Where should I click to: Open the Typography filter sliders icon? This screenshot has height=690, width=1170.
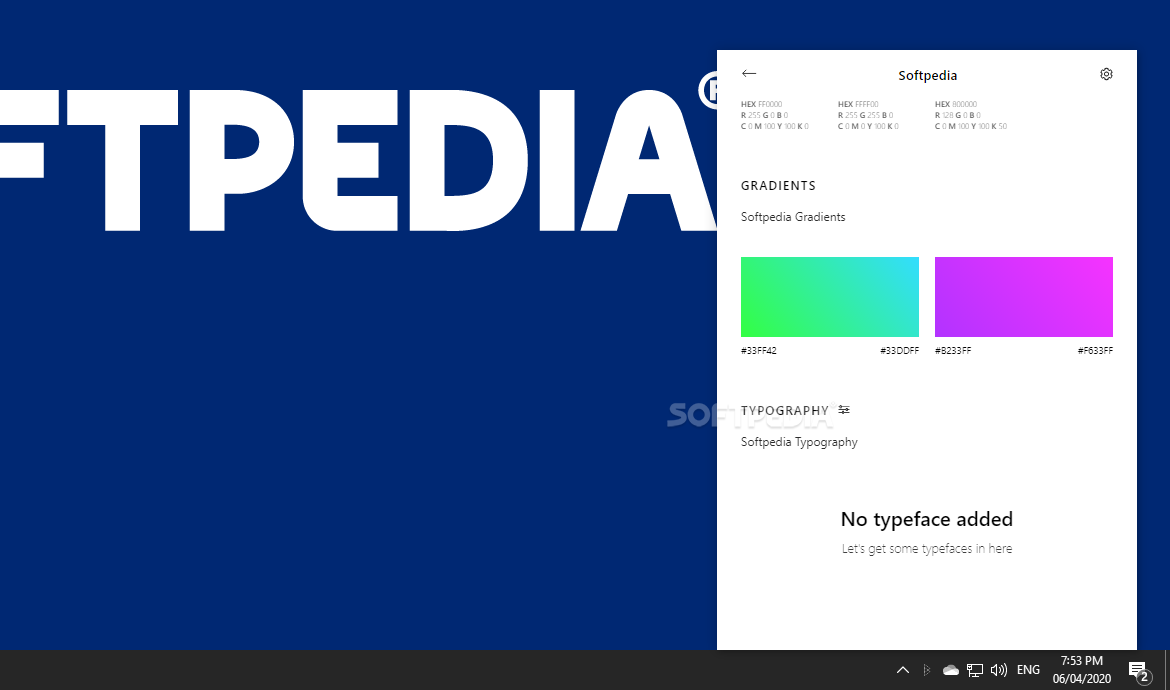pos(844,410)
